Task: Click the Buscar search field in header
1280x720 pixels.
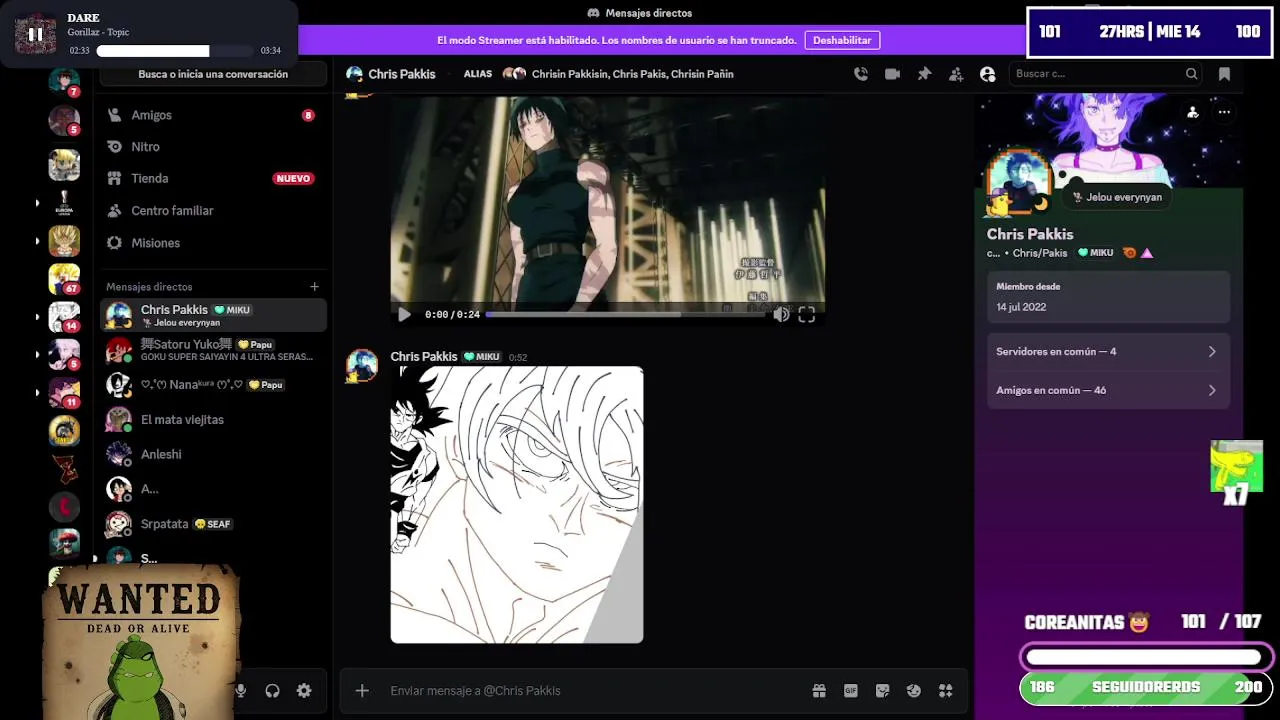Action: (x=1105, y=74)
